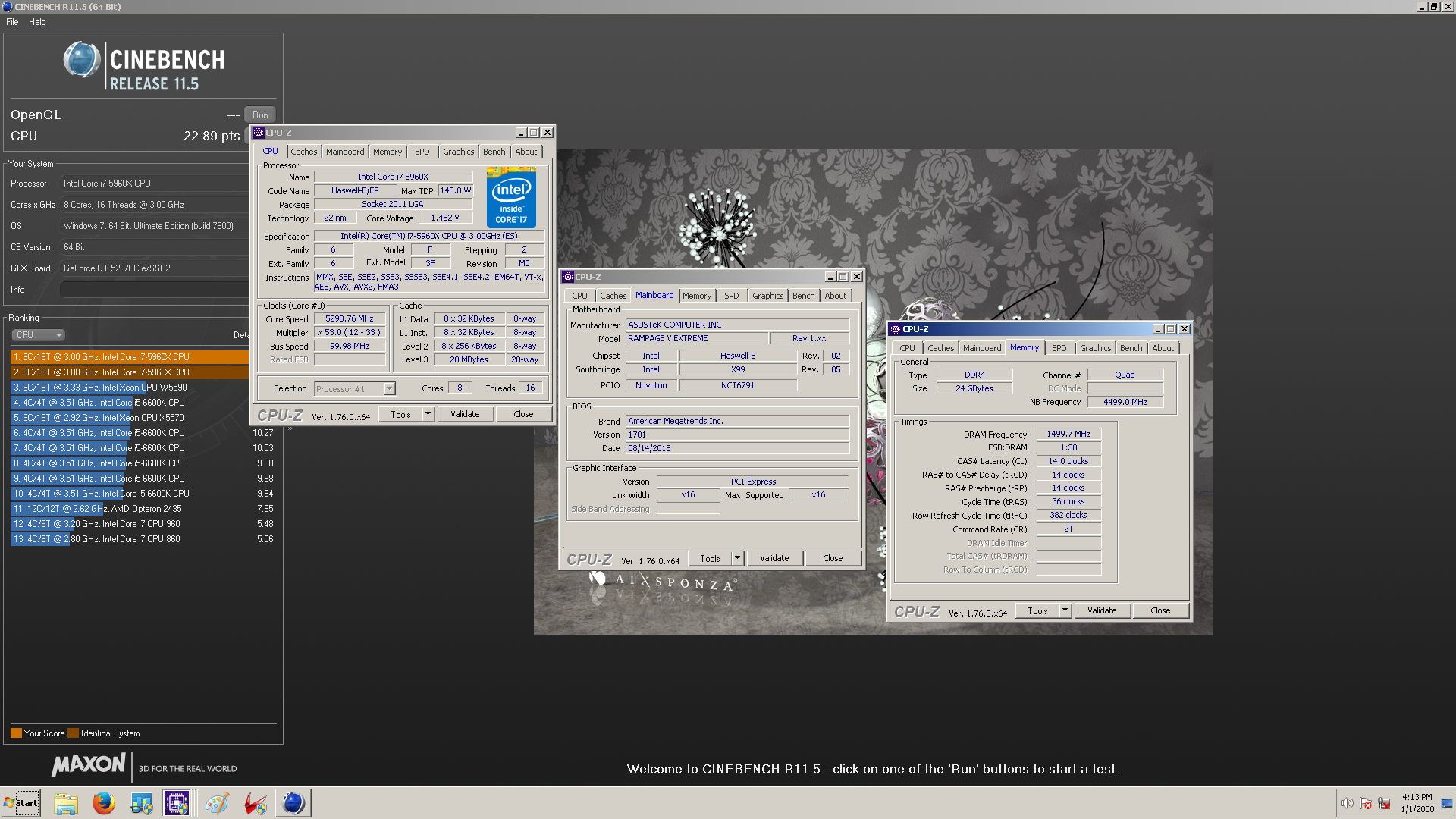Click the Show Desktop icon in the tray
The height and width of the screenshot is (819, 1456).
coord(1447,803)
